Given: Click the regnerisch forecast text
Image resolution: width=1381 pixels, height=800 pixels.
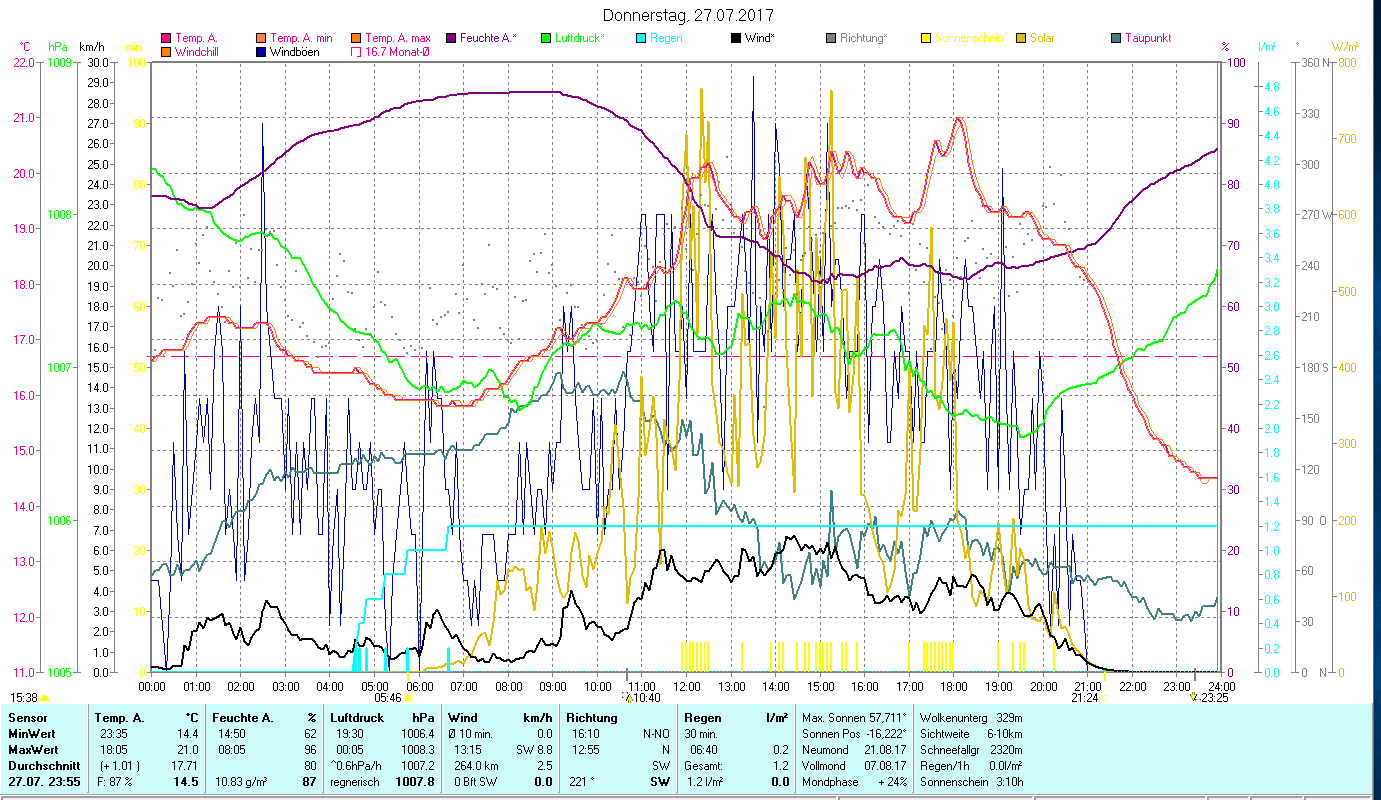Looking at the screenshot, I should pyautogui.click(x=356, y=782).
